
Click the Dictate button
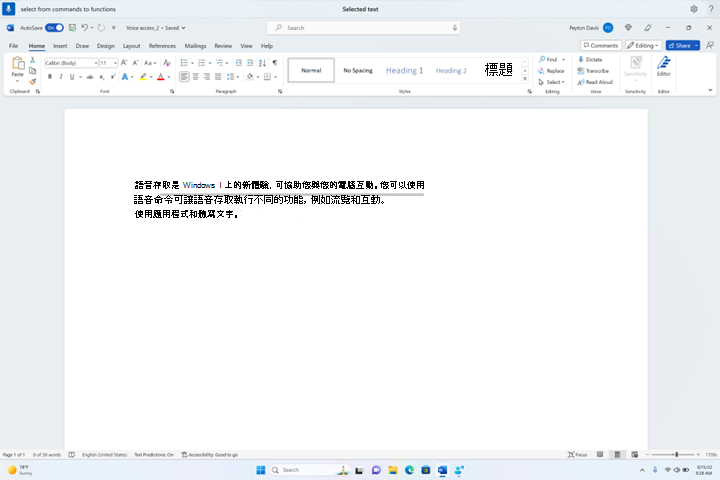590,60
